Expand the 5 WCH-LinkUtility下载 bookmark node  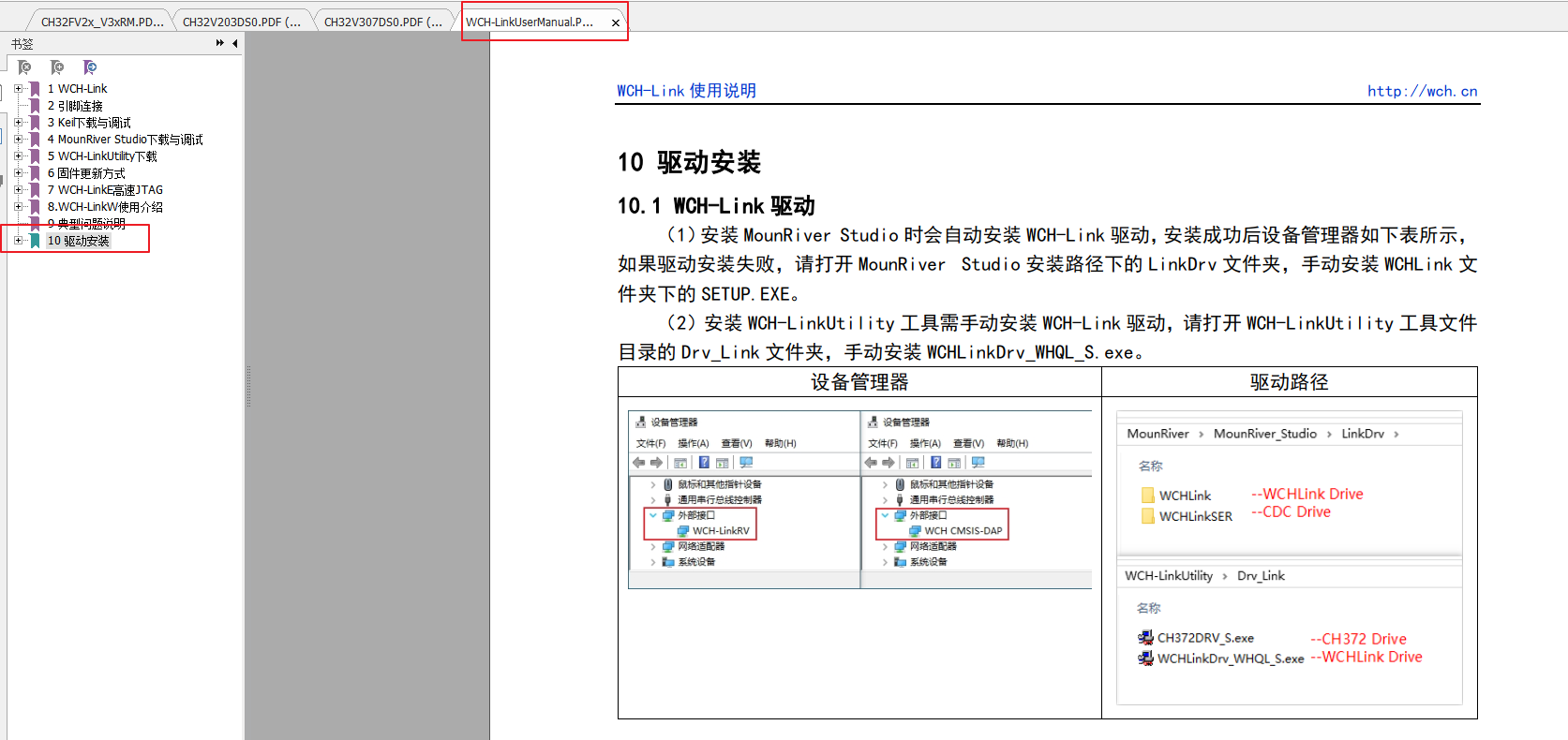click(18, 156)
